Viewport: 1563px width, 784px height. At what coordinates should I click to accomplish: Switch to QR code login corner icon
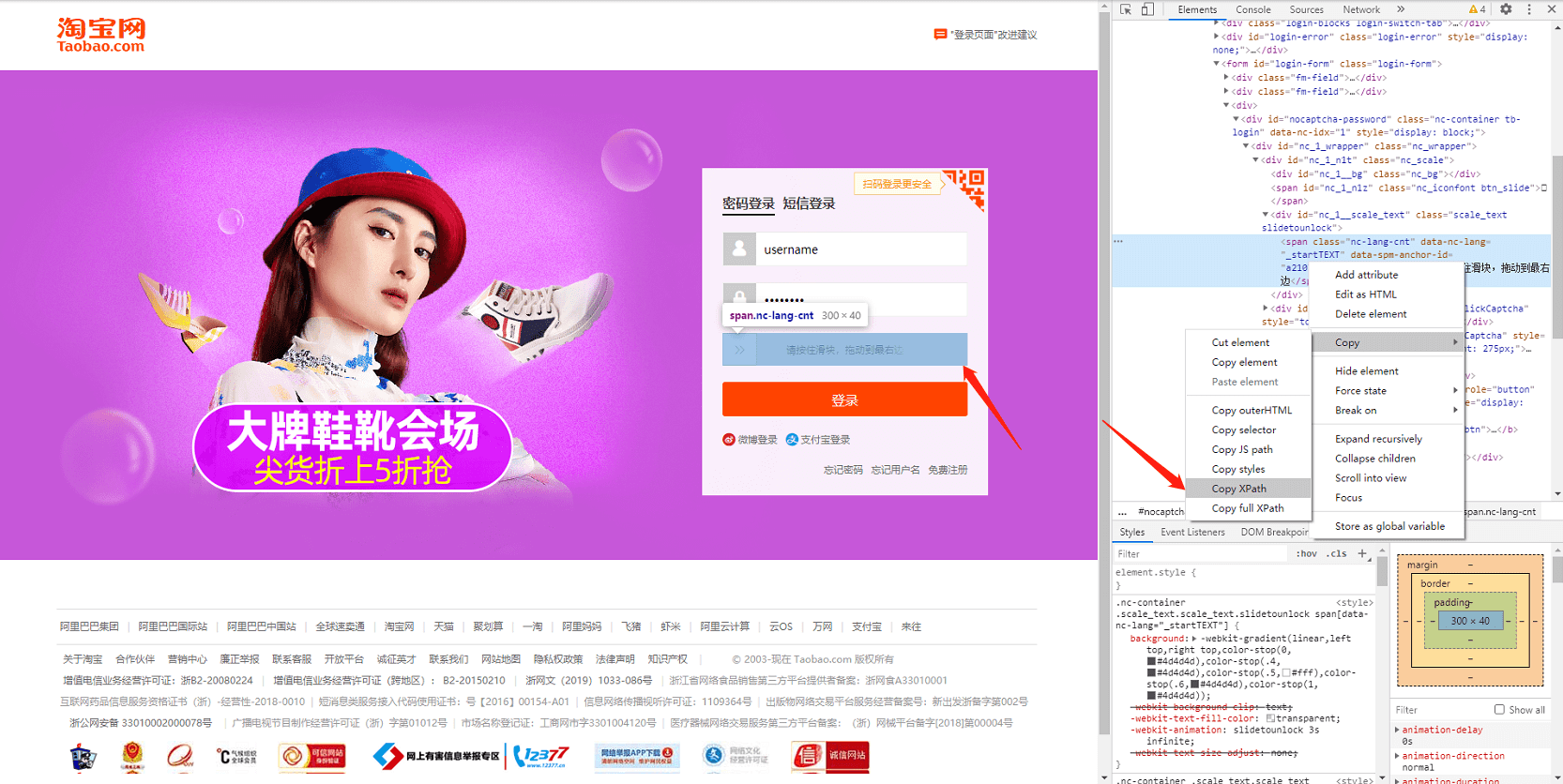966,188
